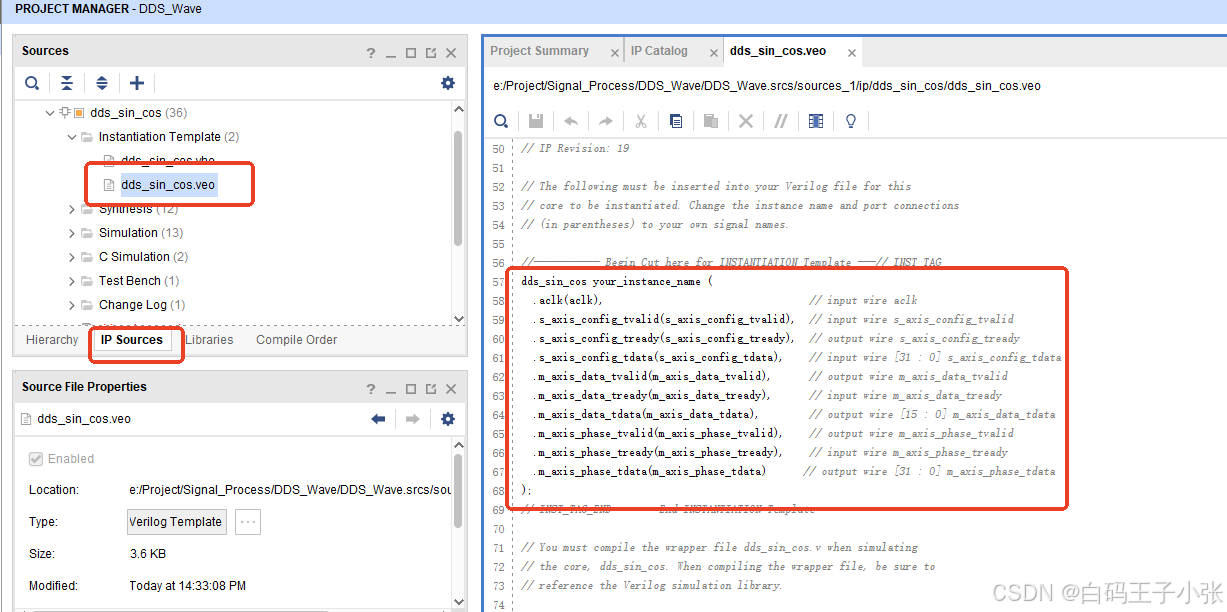Viewport: 1227px width, 612px height.
Task: Expand the Simulation (13) folder
Action: click(72, 233)
